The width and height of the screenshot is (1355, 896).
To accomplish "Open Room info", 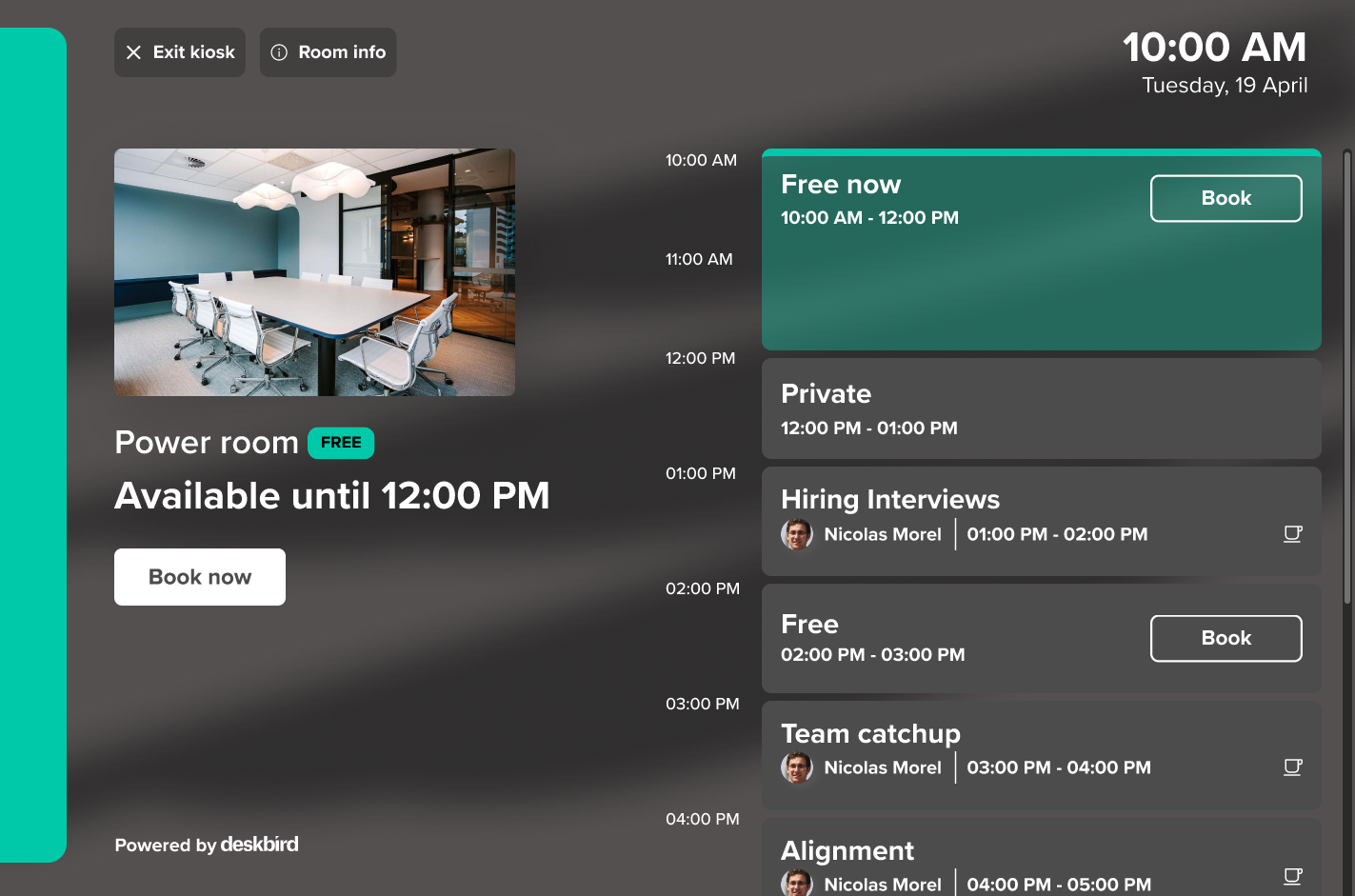I will pyautogui.click(x=328, y=52).
